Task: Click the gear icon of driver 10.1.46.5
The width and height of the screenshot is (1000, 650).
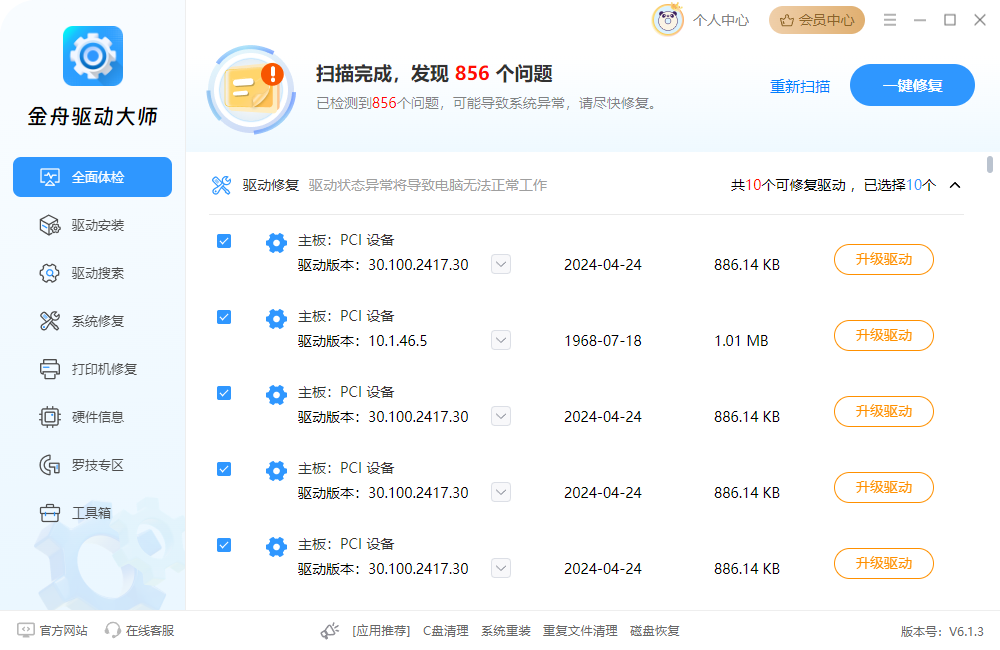Action: (276, 319)
